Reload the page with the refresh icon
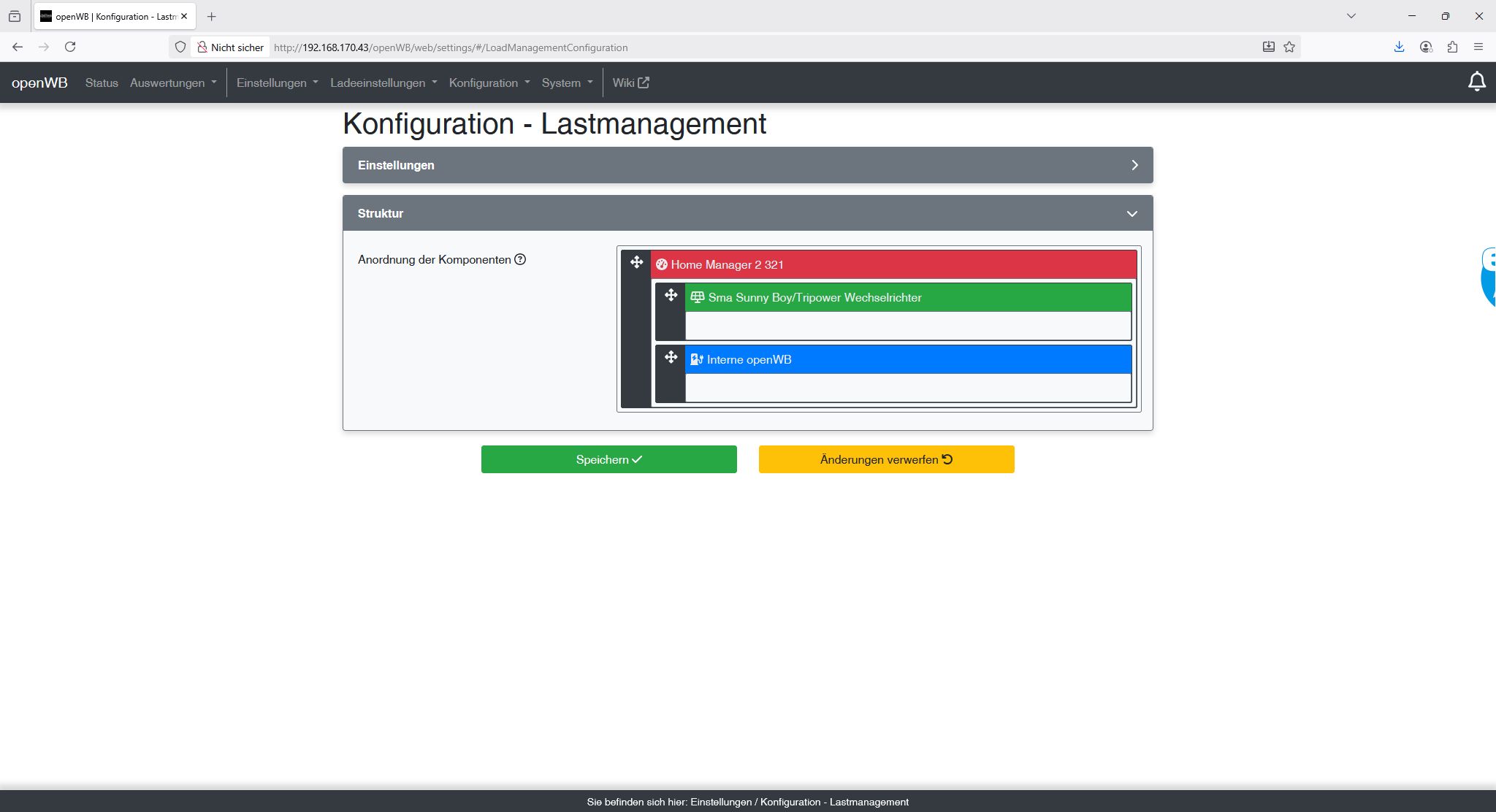Screen dimensions: 1496x812 [70, 47]
